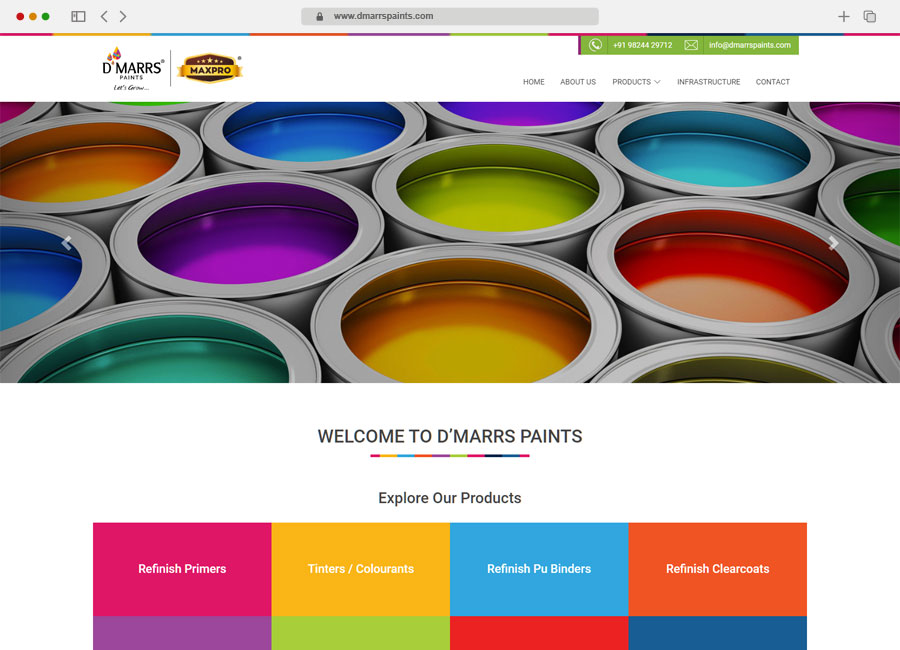900x650 pixels.
Task: Open the Contact page link
Action: click(x=773, y=82)
